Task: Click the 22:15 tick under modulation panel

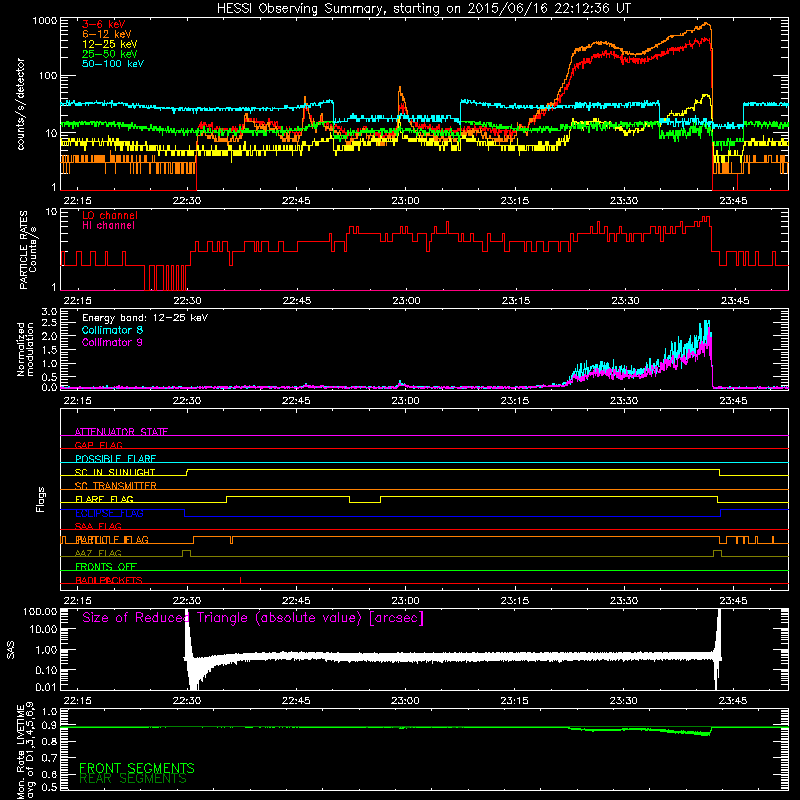Action: coord(78,401)
